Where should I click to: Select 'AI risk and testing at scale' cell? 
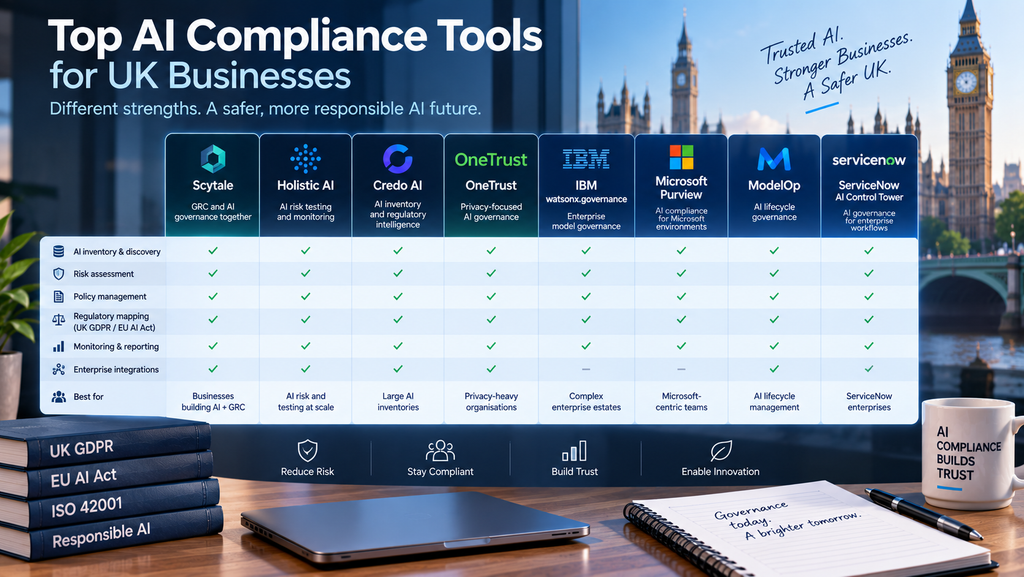[x=306, y=401]
